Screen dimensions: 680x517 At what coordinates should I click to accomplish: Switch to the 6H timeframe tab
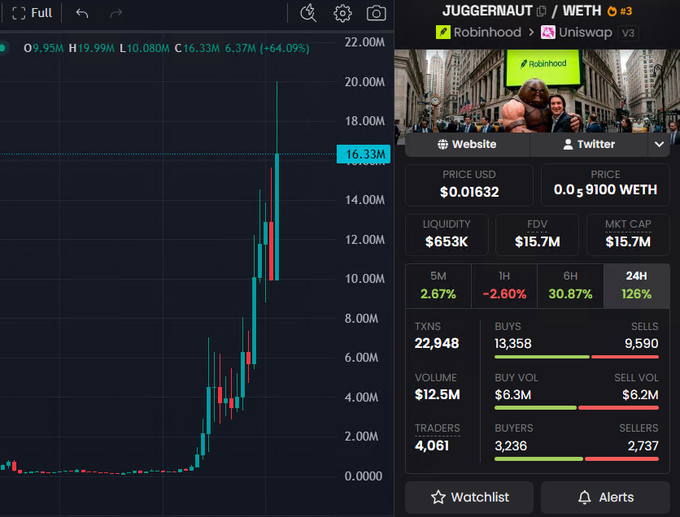[x=570, y=286]
